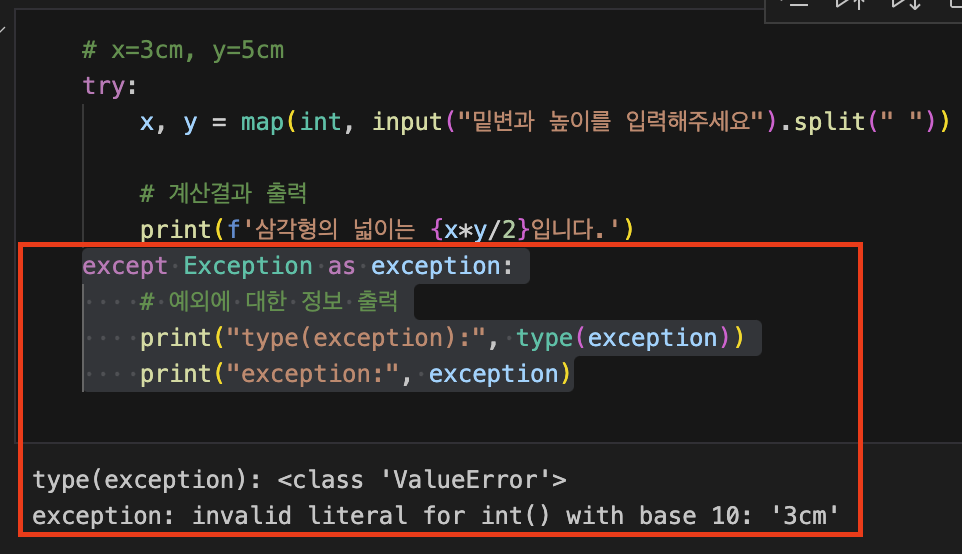The width and height of the screenshot is (962, 554).
Task: Run this cell and below via toolbar
Action: tap(907, 5)
